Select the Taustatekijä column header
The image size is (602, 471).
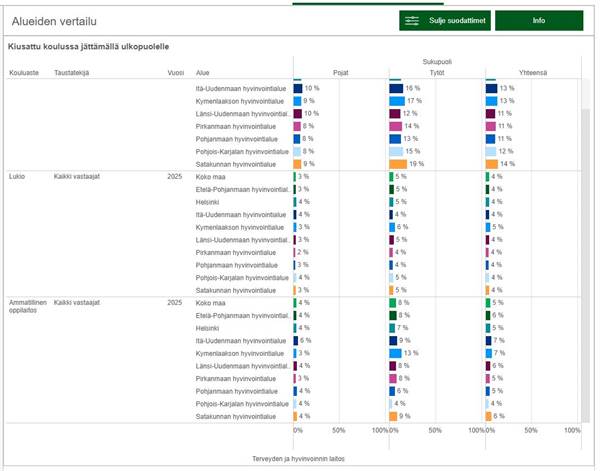click(73, 73)
